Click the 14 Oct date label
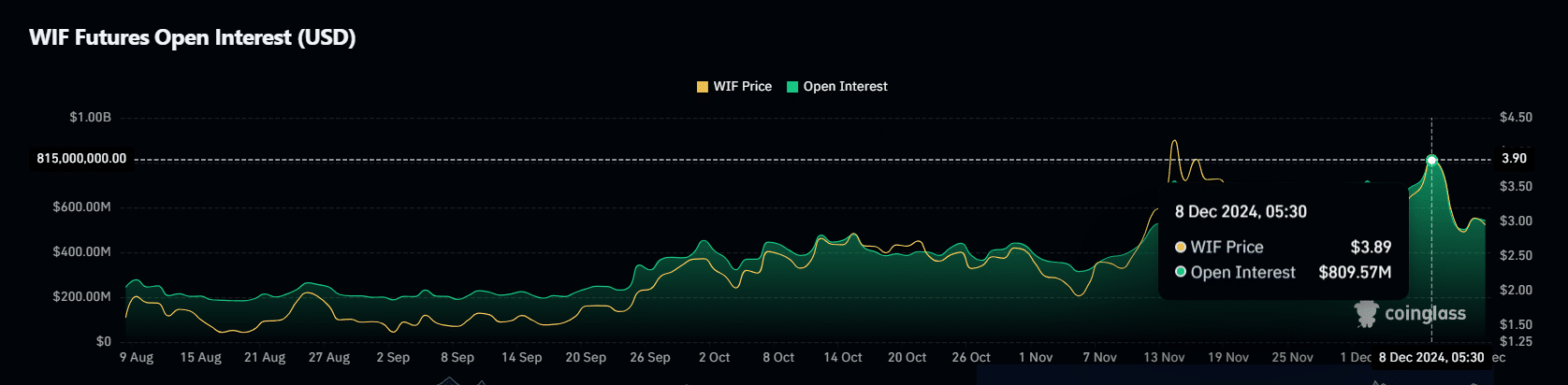This screenshot has width=1568, height=385. (x=843, y=357)
